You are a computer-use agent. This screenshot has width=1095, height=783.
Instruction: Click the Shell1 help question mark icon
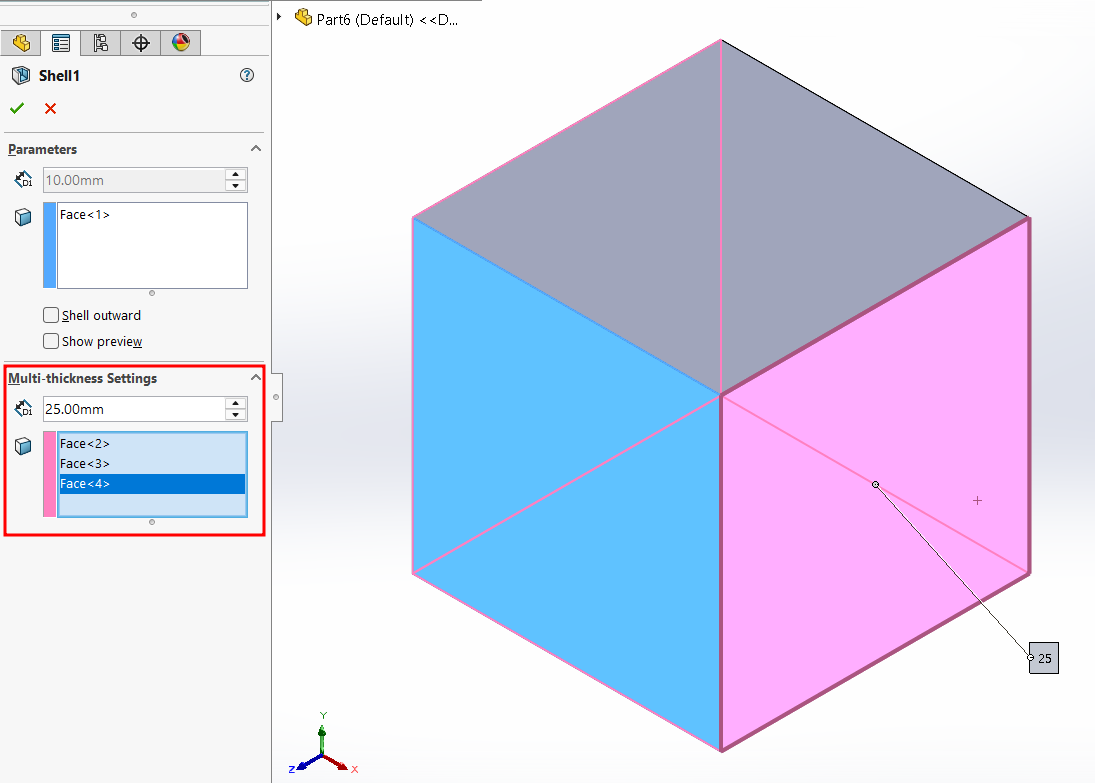point(248,75)
